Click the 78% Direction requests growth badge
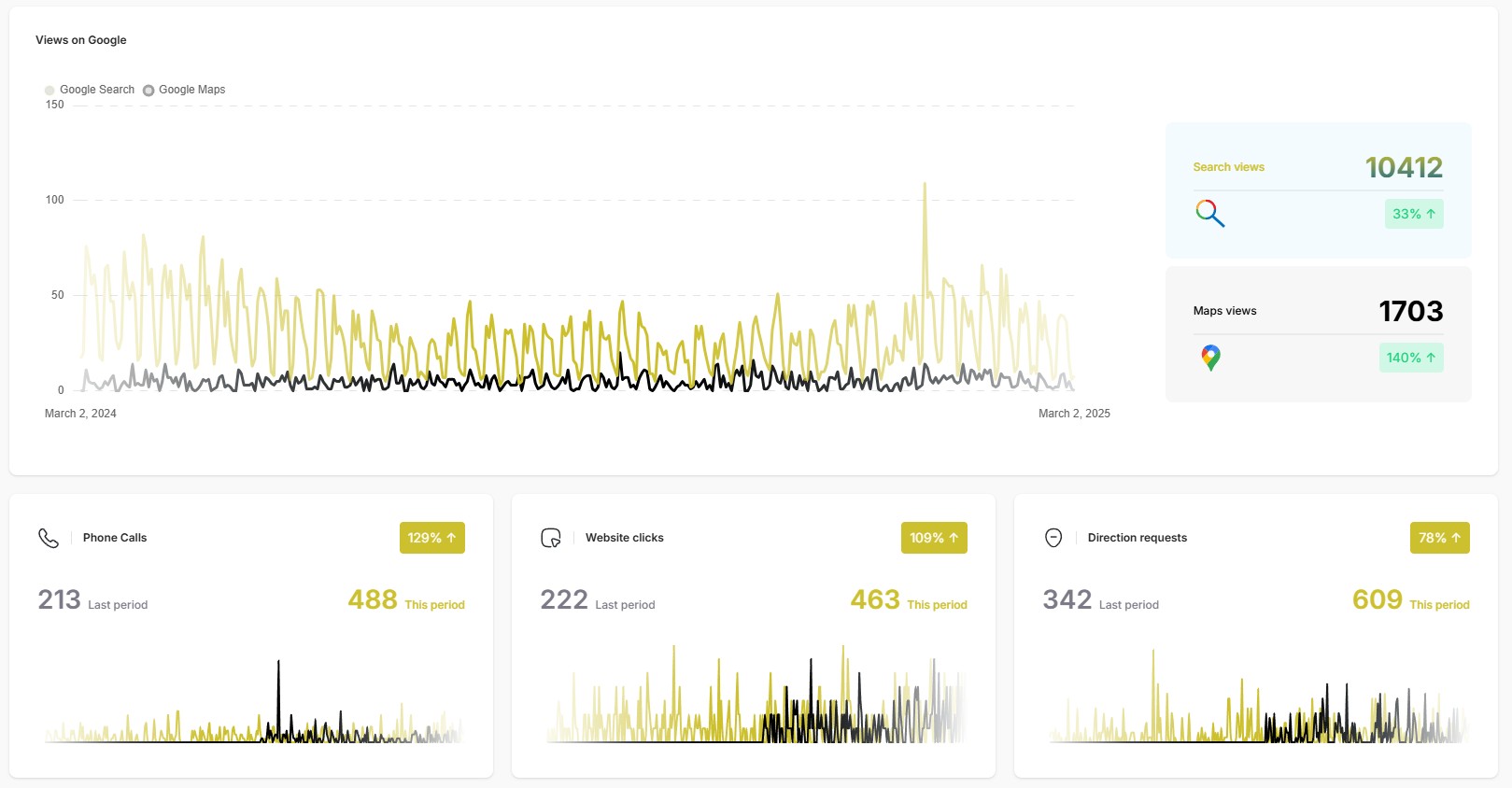The width and height of the screenshot is (1512, 788). click(1439, 538)
